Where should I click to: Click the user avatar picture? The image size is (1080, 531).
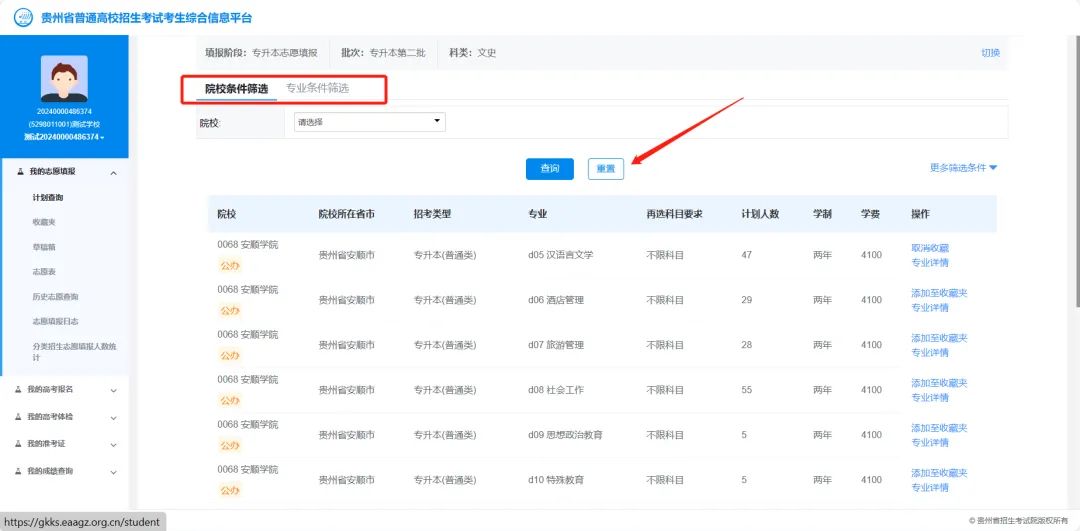[64, 78]
